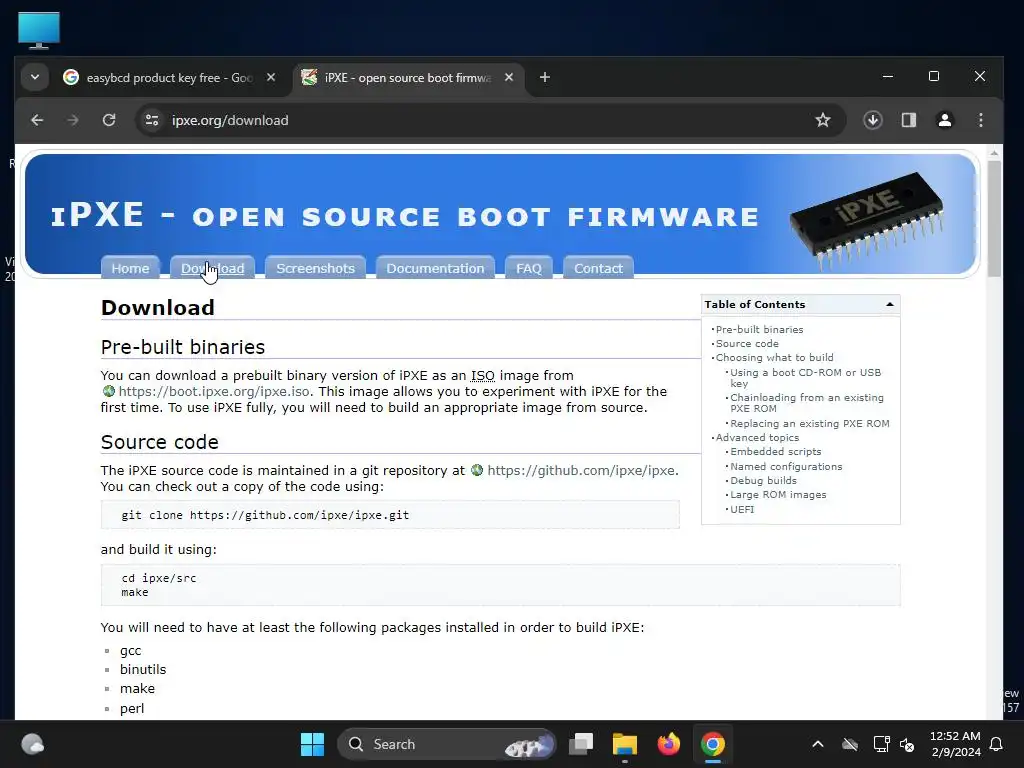
Task: Maximize the Chrome window
Action: coord(934,76)
